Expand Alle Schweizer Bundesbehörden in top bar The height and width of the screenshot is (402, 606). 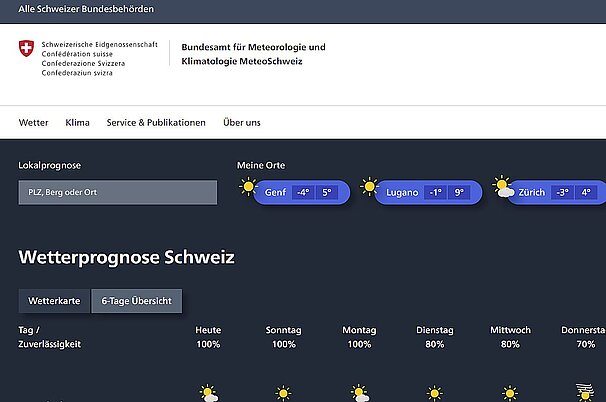point(80,8)
